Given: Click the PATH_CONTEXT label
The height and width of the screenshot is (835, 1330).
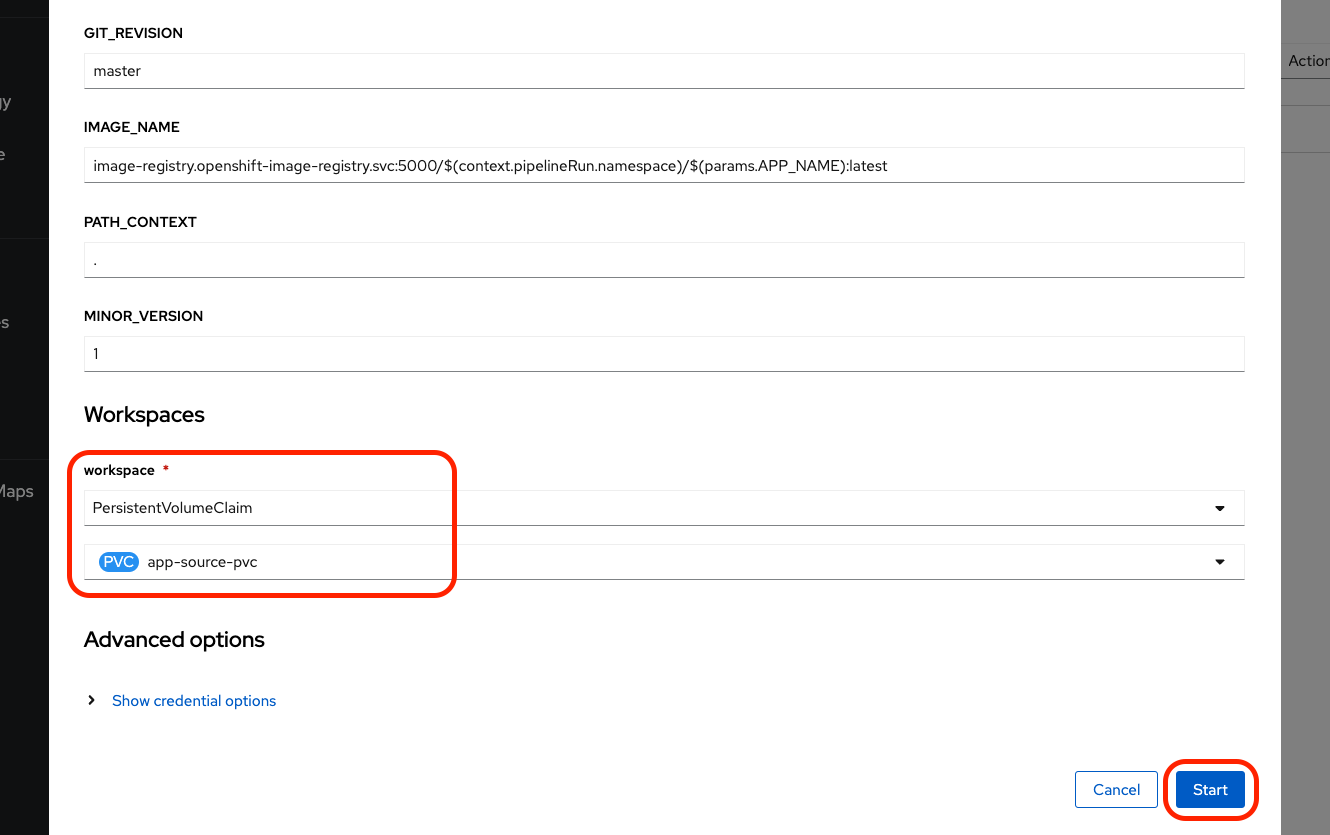Looking at the screenshot, I should 140,222.
